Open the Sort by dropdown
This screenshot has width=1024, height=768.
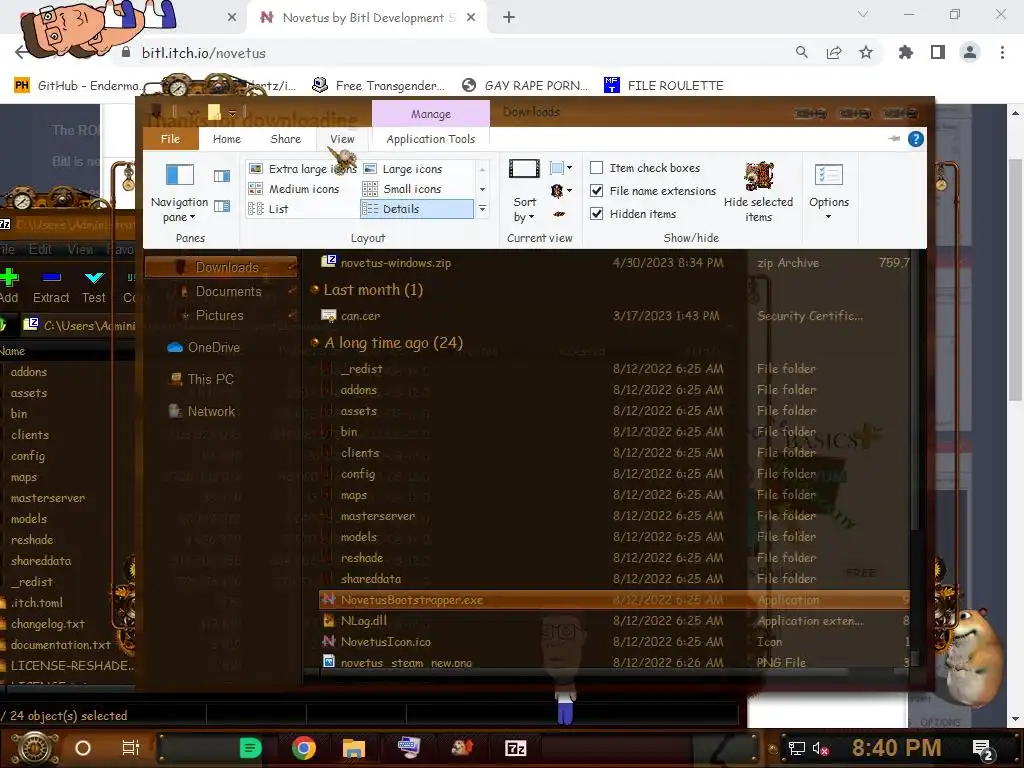tap(524, 191)
